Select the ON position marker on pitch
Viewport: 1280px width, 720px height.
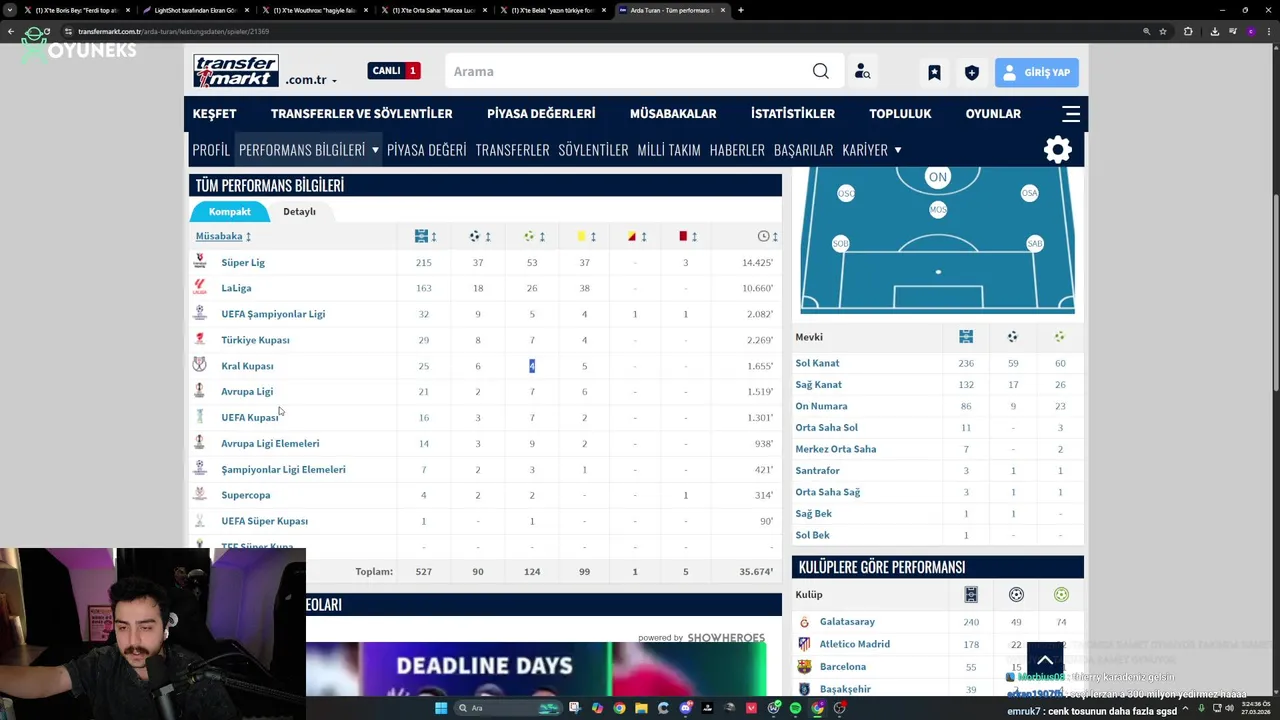[937, 177]
